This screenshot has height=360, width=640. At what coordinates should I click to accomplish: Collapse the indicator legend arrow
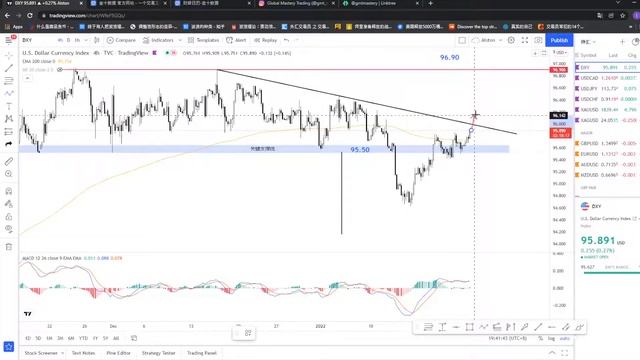tap(27, 78)
